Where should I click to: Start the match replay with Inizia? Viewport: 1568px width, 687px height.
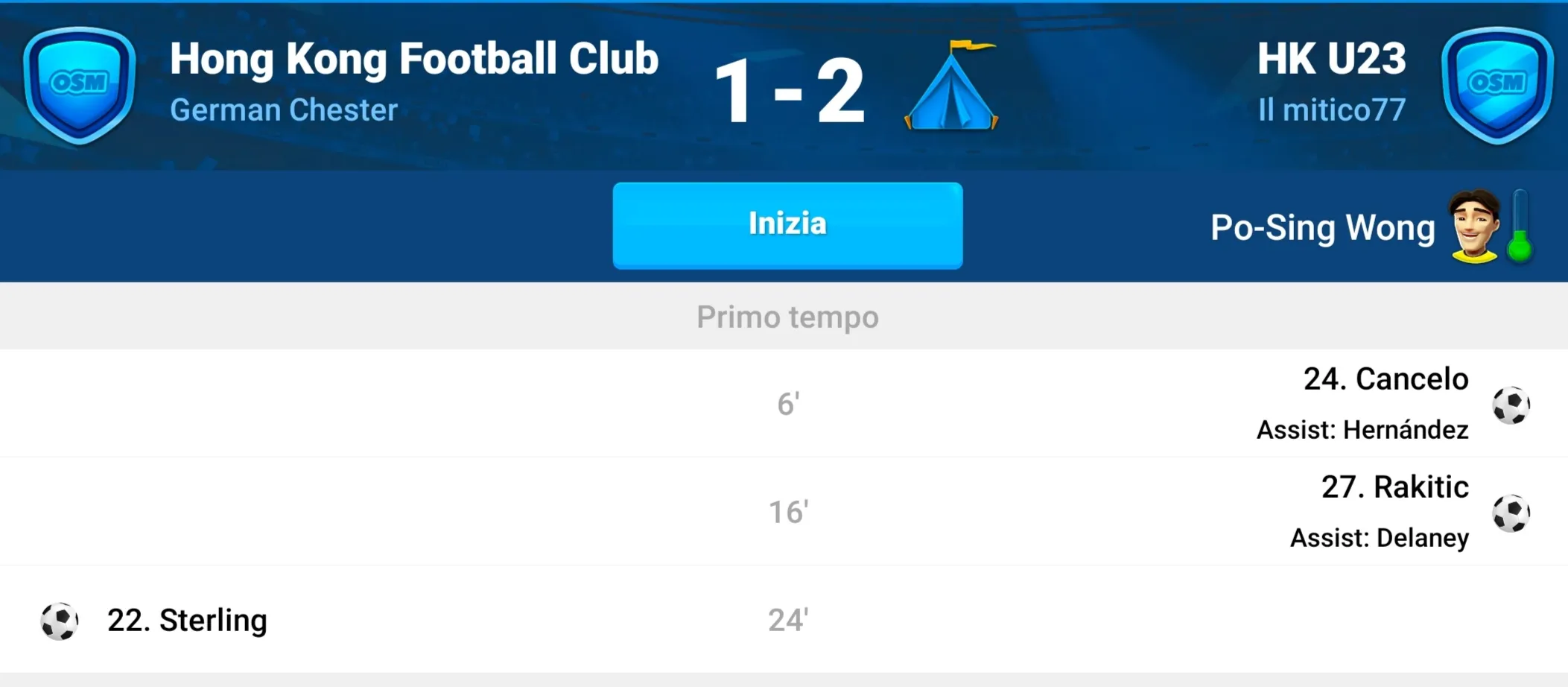(787, 225)
